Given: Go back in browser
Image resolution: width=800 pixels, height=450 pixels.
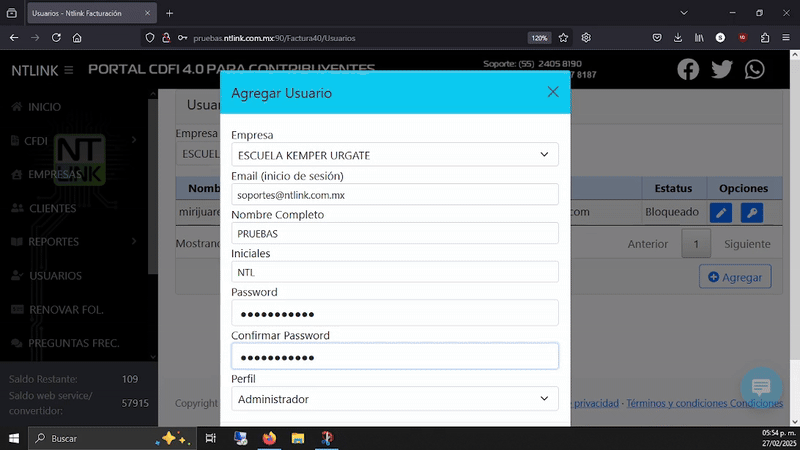Looking at the screenshot, I should [x=14, y=38].
